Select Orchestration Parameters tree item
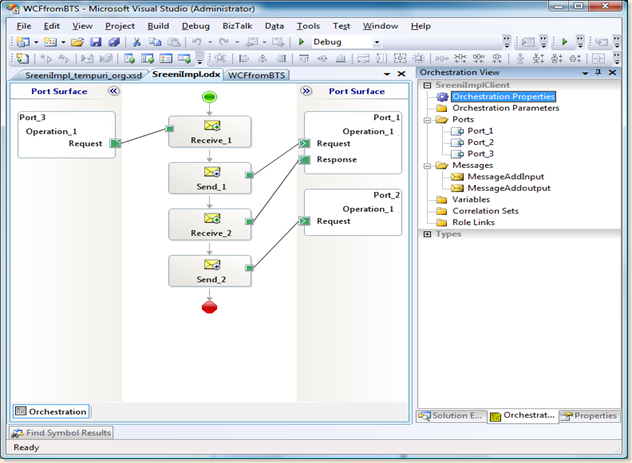The width and height of the screenshot is (632, 463). tap(505, 108)
